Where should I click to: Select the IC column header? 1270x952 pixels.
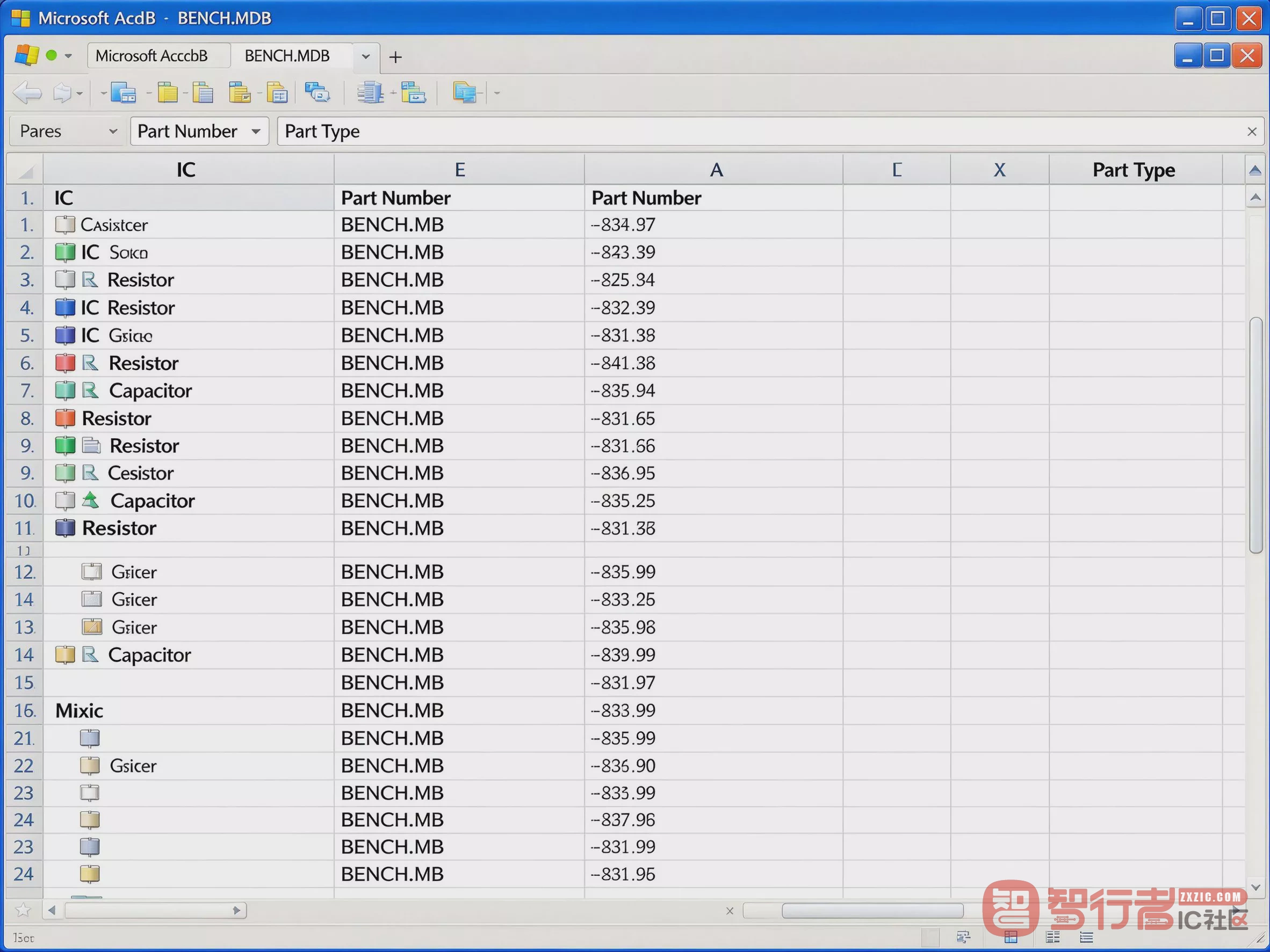187,169
